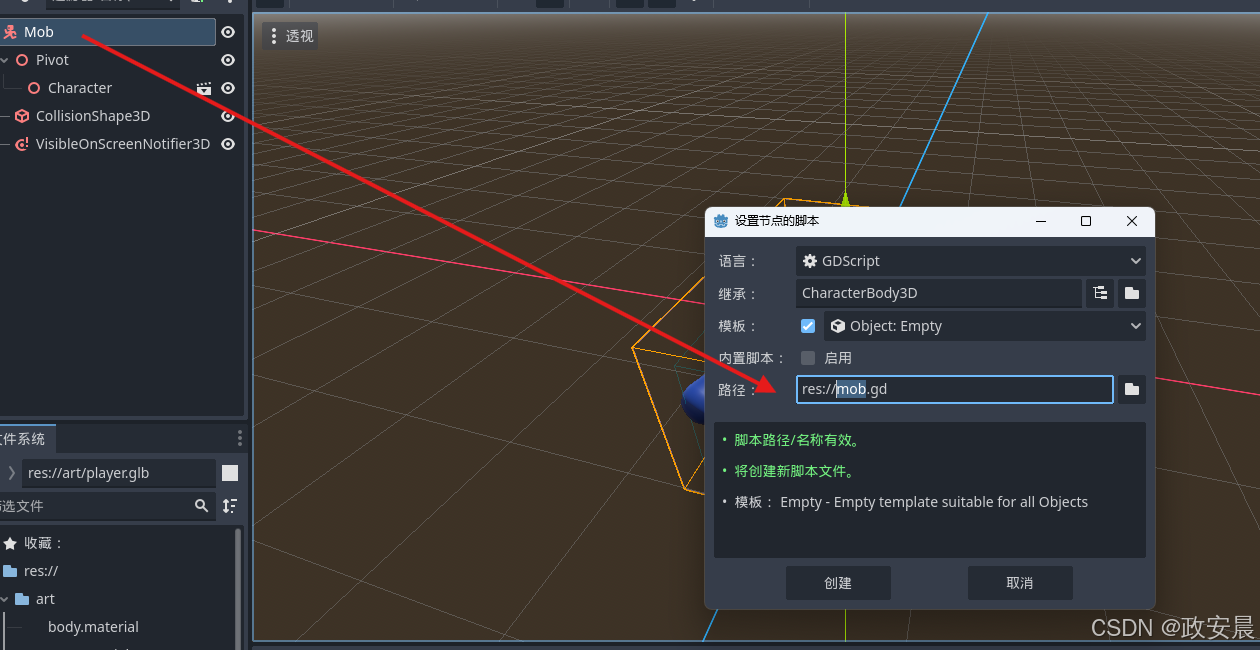Click the 将创建新脚本文件 message

(794, 471)
